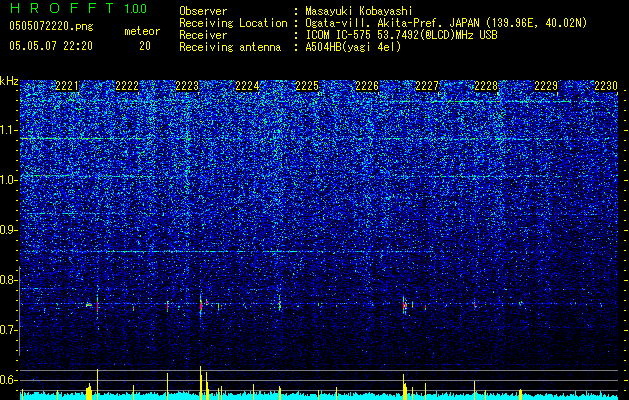Viewport: 629px width, 400px height.
Task: Click the tallest yellow intensity spike below 2223
Action: click(x=201, y=383)
